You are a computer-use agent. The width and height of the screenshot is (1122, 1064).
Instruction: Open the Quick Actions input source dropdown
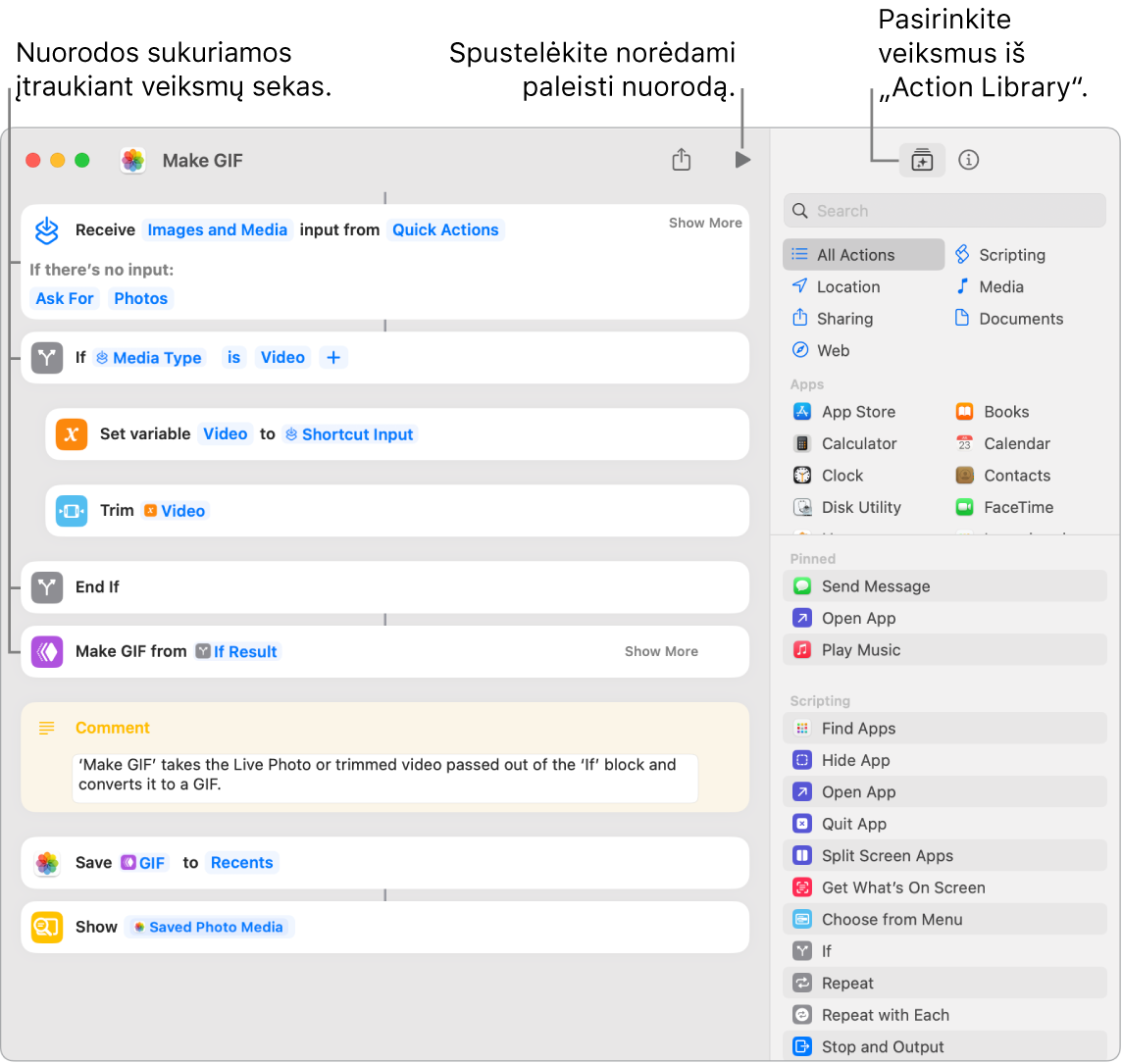tap(445, 230)
